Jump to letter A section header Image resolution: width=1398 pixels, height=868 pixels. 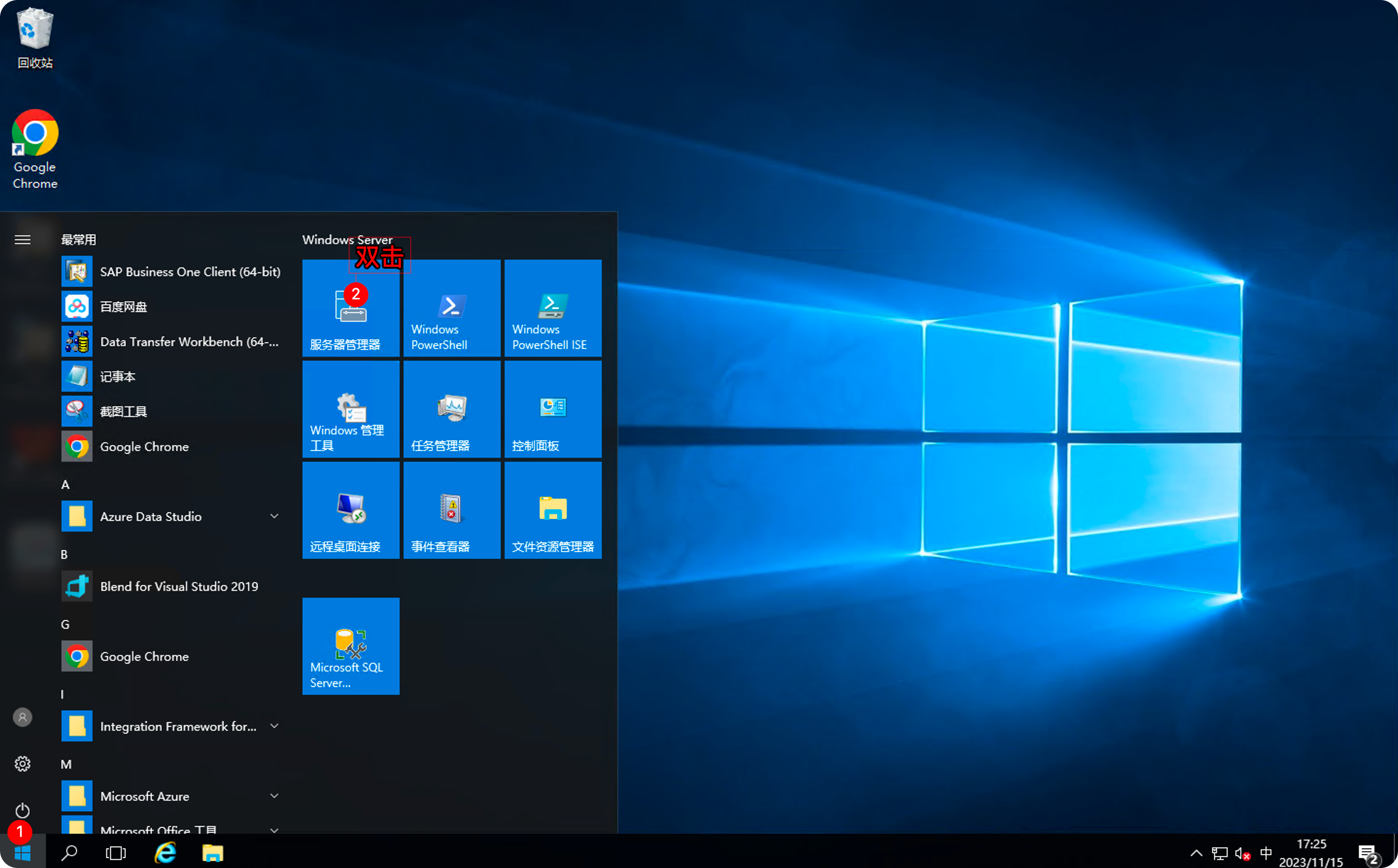[66, 485]
